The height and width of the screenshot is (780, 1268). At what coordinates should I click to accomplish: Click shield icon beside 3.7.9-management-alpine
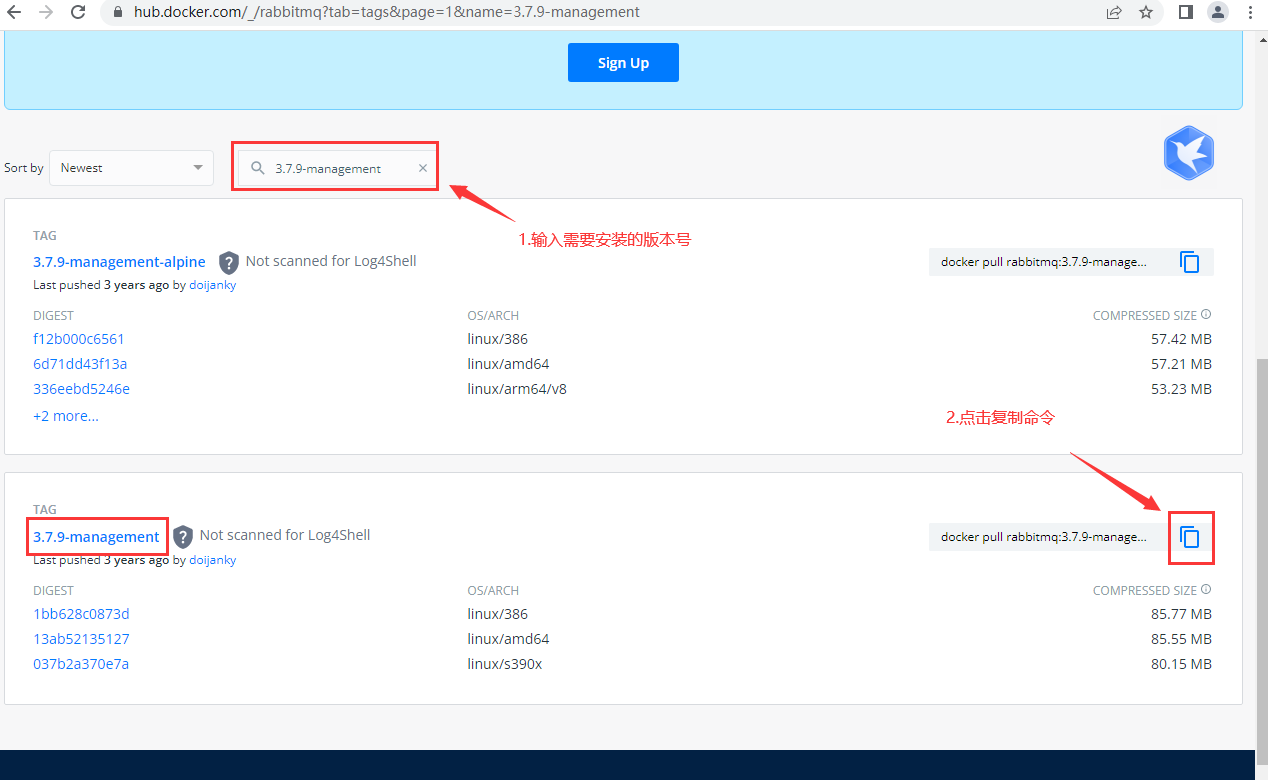coord(229,262)
